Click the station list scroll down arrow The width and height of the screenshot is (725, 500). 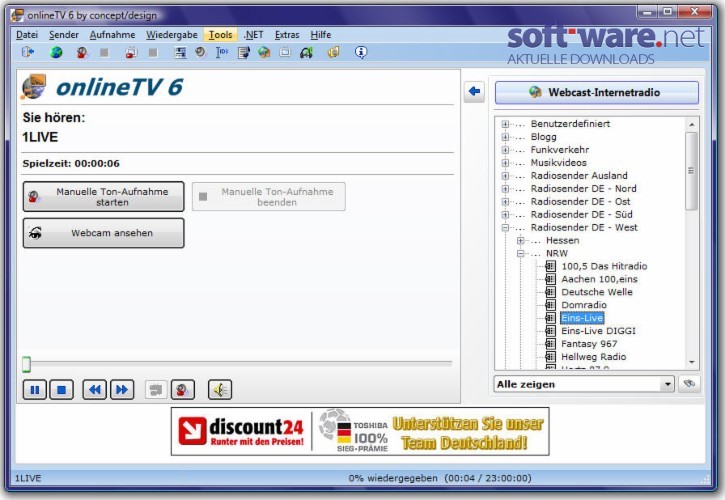[x=692, y=362]
